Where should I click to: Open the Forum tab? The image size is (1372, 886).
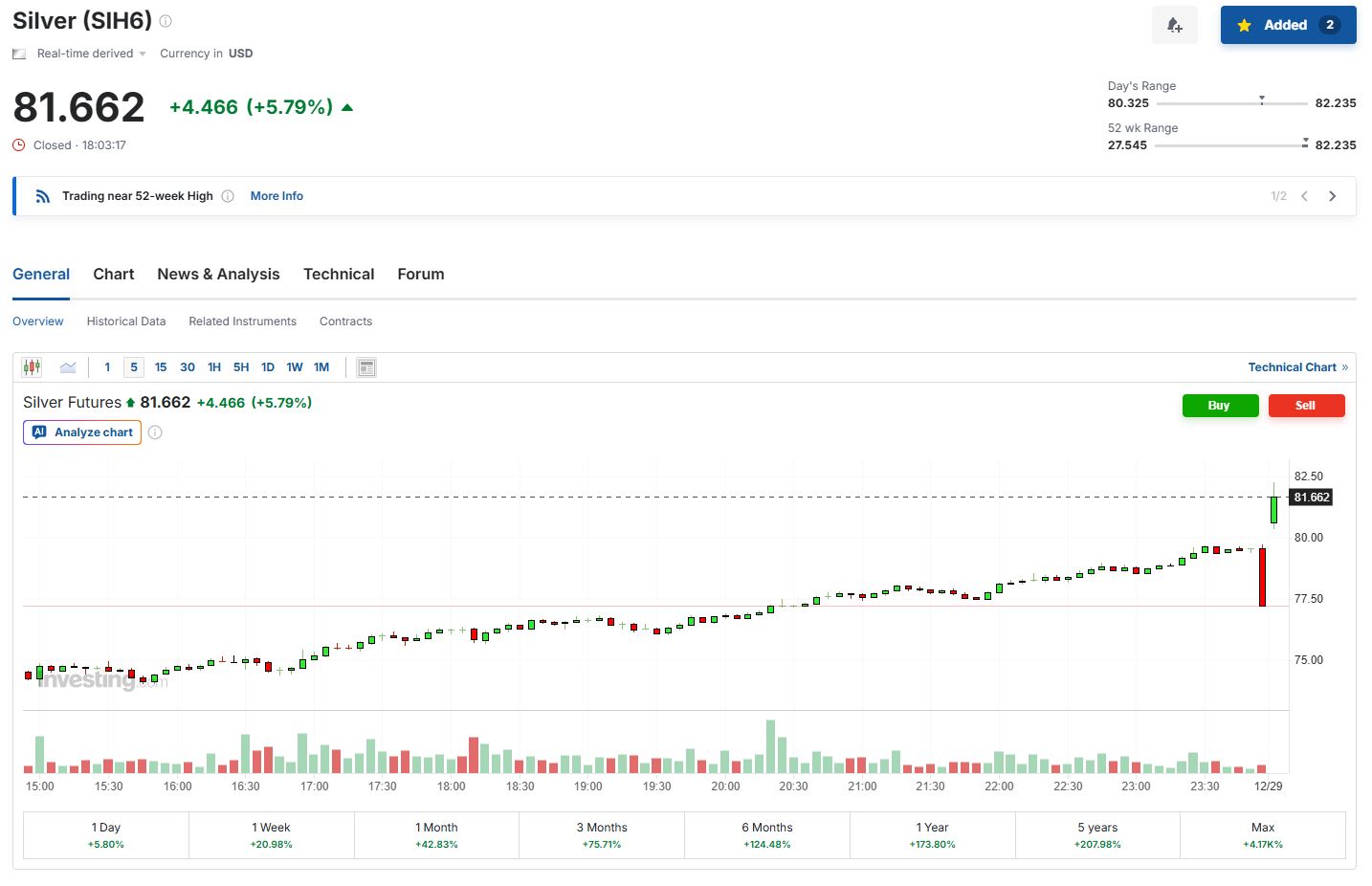point(421,275)
